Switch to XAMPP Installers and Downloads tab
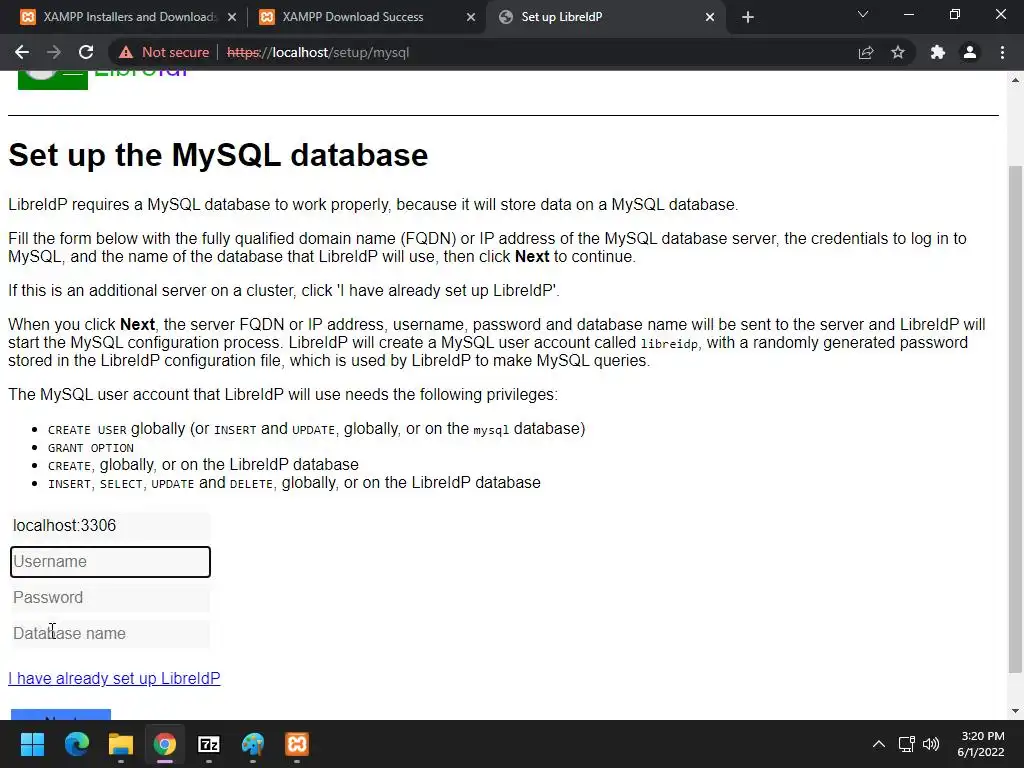1024x768 pixels. [x=127, y=17]
